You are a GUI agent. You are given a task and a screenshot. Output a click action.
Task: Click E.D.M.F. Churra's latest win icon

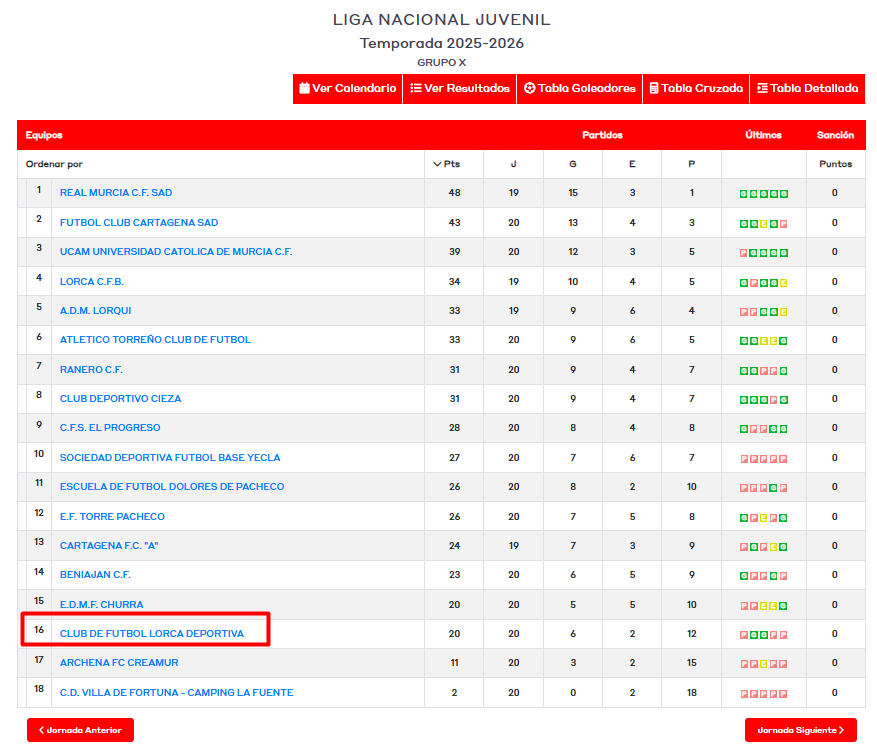point(784,606)
